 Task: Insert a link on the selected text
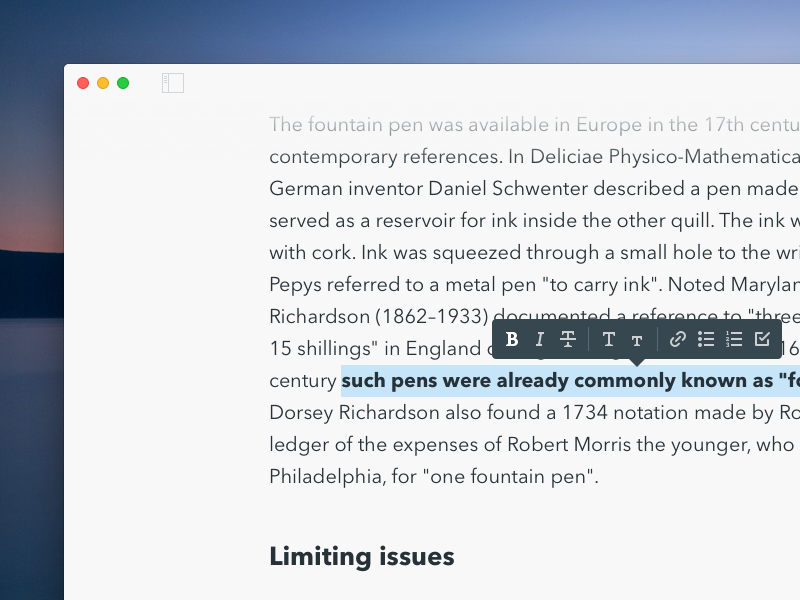click(677, 340)
